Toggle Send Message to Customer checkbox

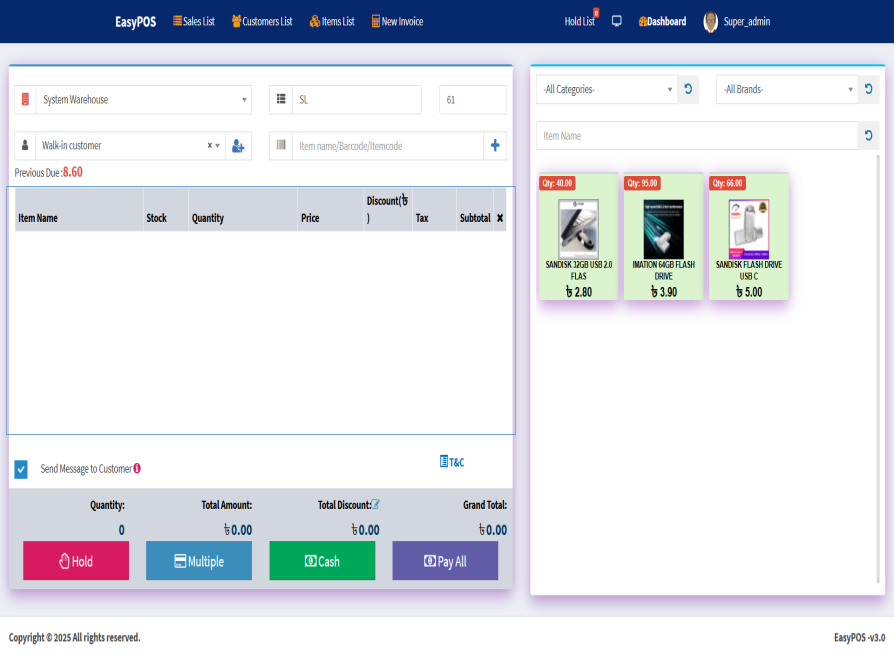[x=21, y=469]
